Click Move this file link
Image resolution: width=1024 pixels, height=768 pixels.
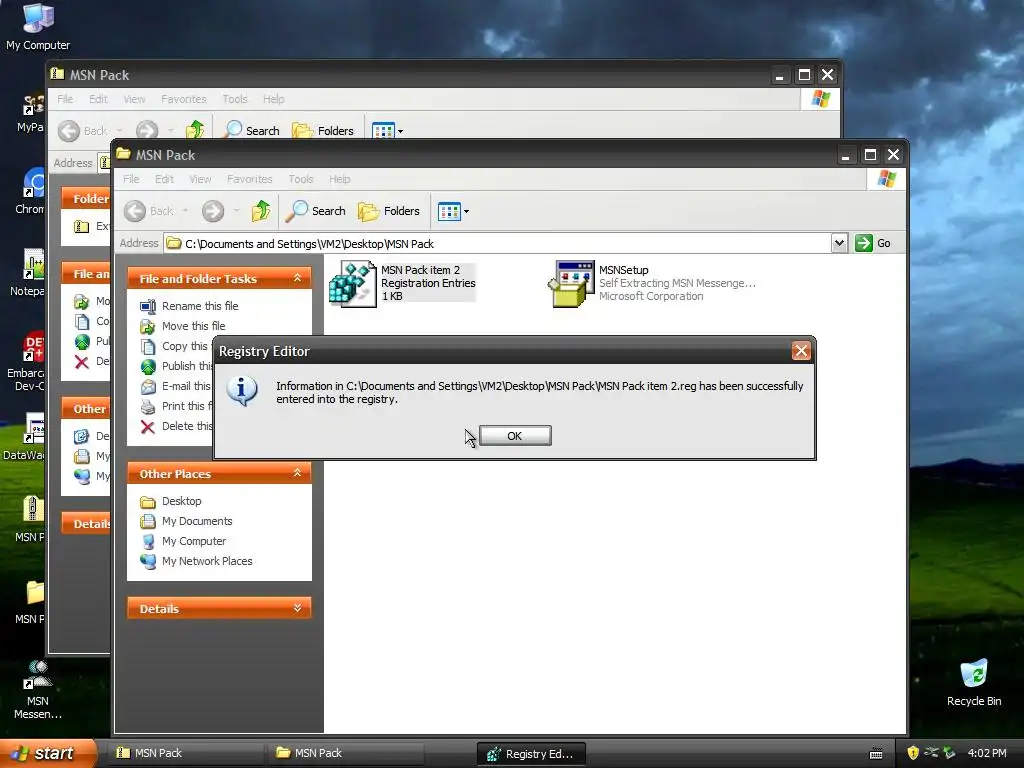tap(193, 326)
